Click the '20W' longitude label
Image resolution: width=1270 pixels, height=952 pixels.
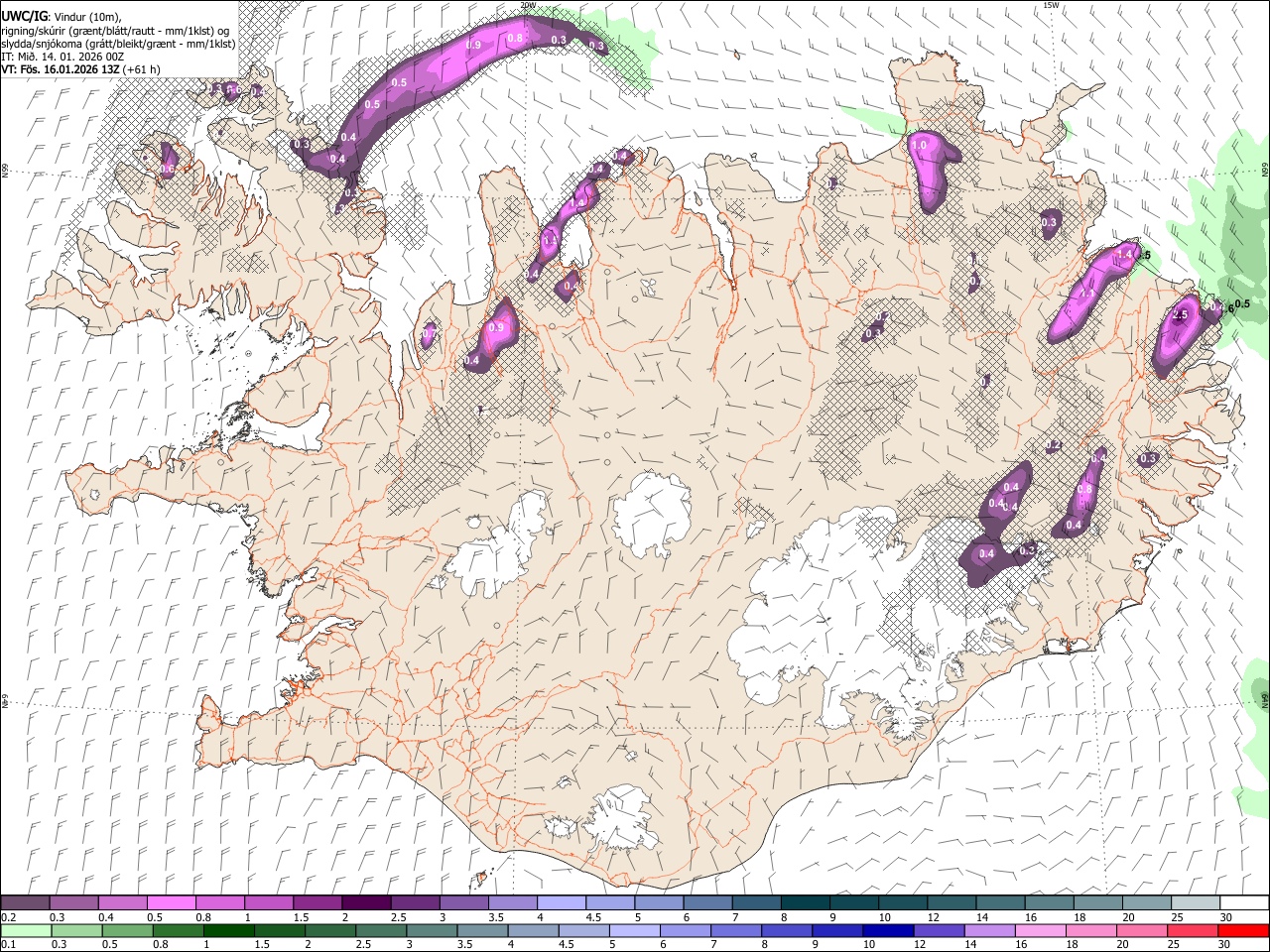point(528,5)
